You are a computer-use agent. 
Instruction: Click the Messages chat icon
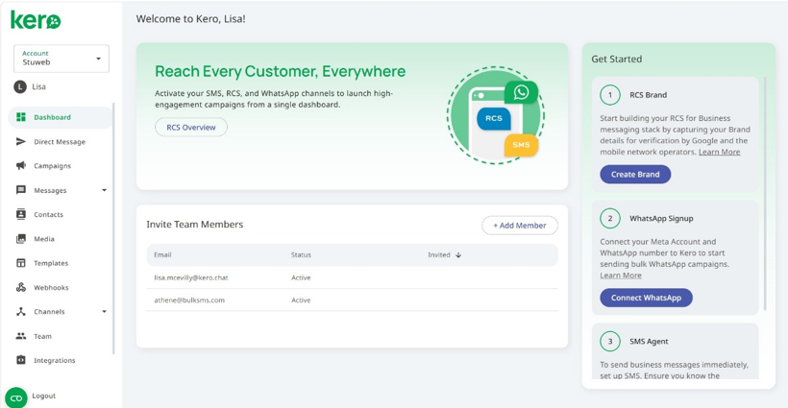(x=21, y=190)
